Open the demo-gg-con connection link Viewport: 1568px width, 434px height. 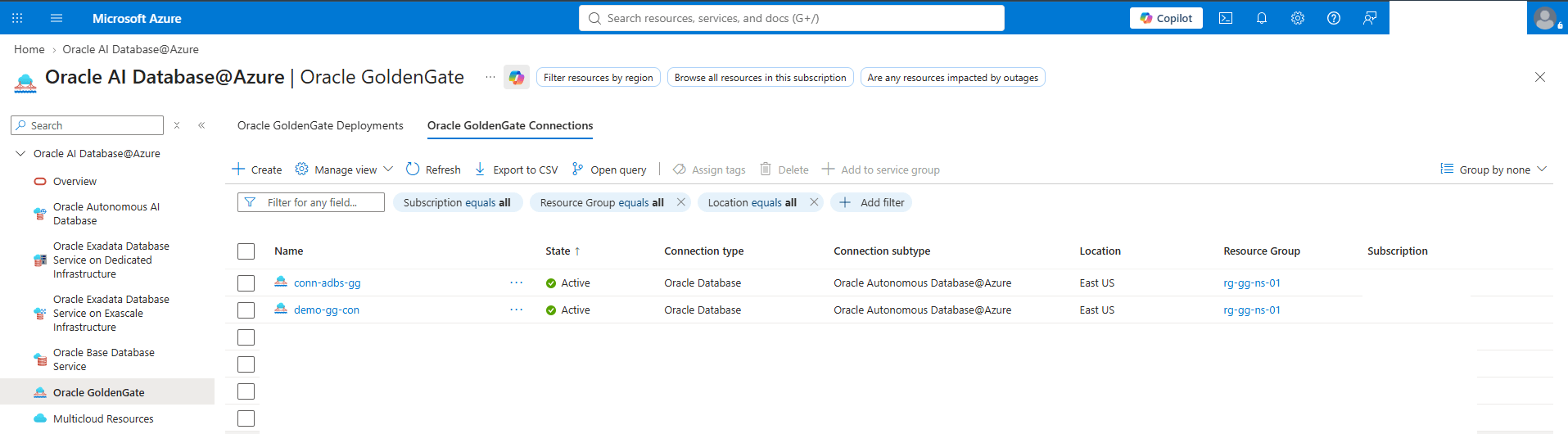[x=326, y=310]
